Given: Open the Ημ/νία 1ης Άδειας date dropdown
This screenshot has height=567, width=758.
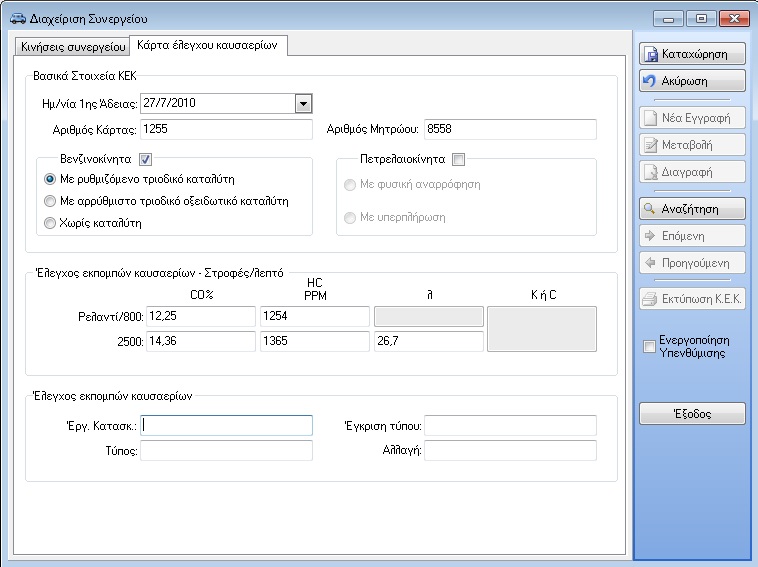Looking at the screenshot, I should (x=303, y=103).
